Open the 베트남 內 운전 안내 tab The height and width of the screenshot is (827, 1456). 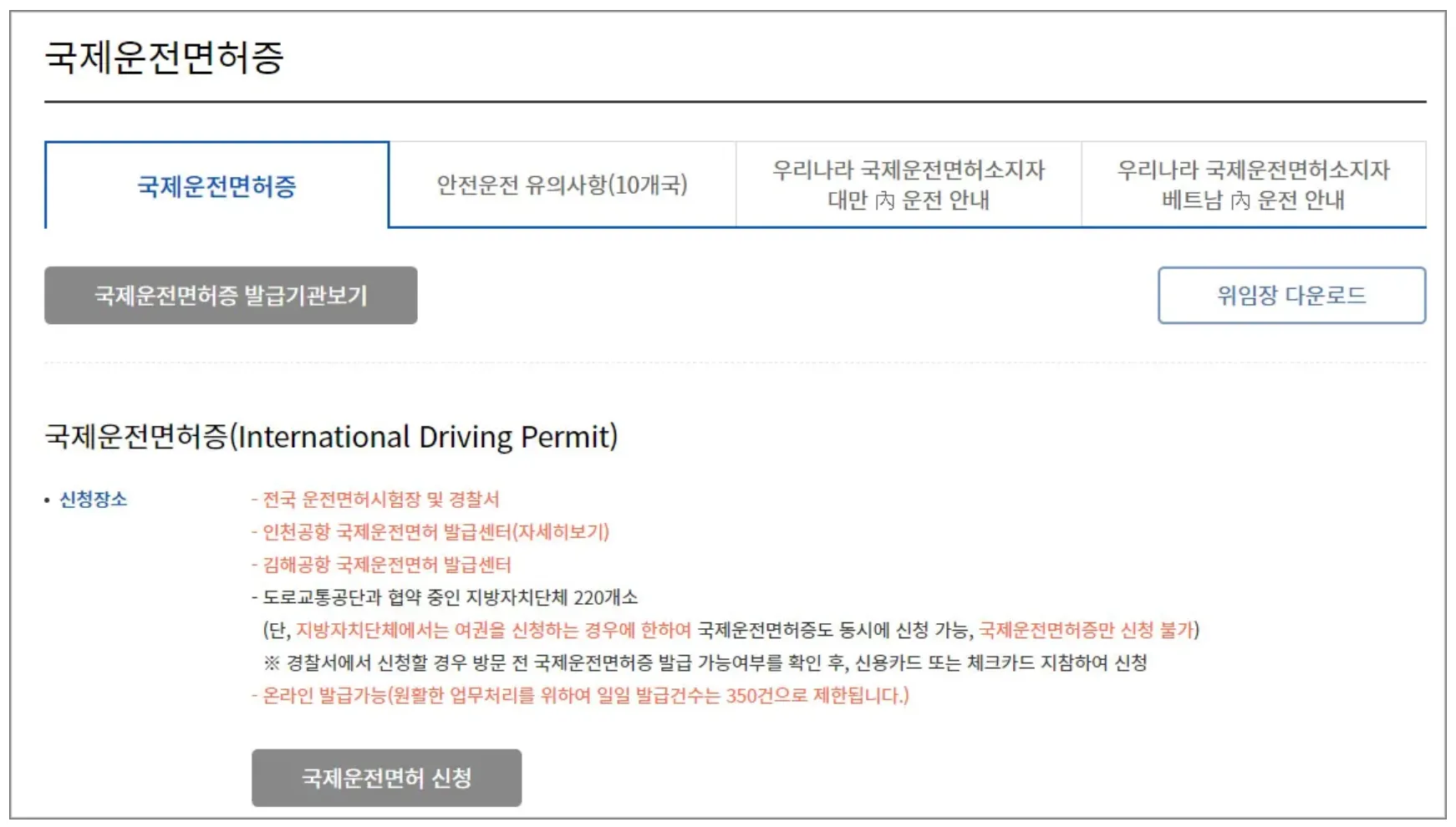click(1254, 185)
